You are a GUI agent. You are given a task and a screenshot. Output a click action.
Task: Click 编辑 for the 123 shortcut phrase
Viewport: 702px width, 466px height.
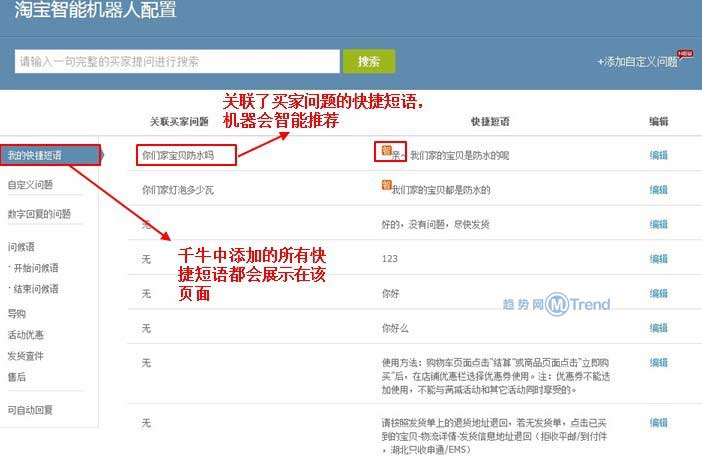(x=658, y=258)
